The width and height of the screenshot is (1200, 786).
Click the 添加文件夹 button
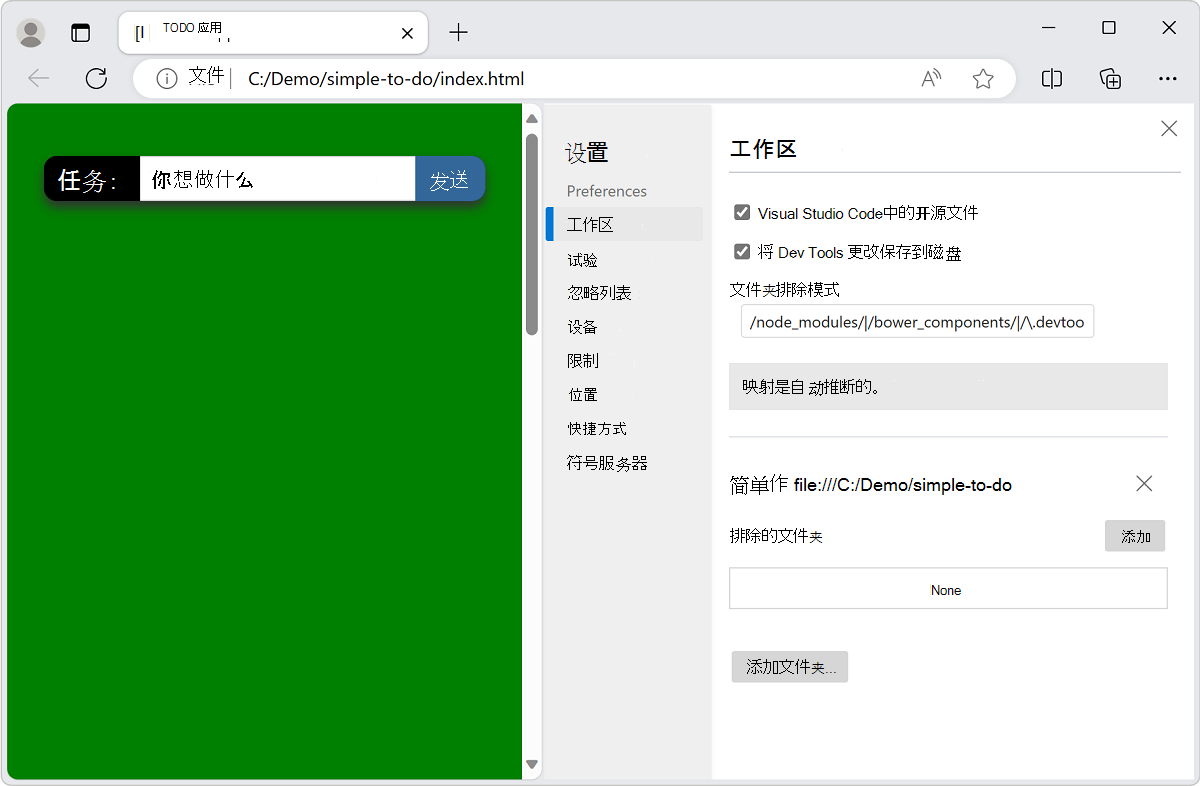[x=789, y=666]
